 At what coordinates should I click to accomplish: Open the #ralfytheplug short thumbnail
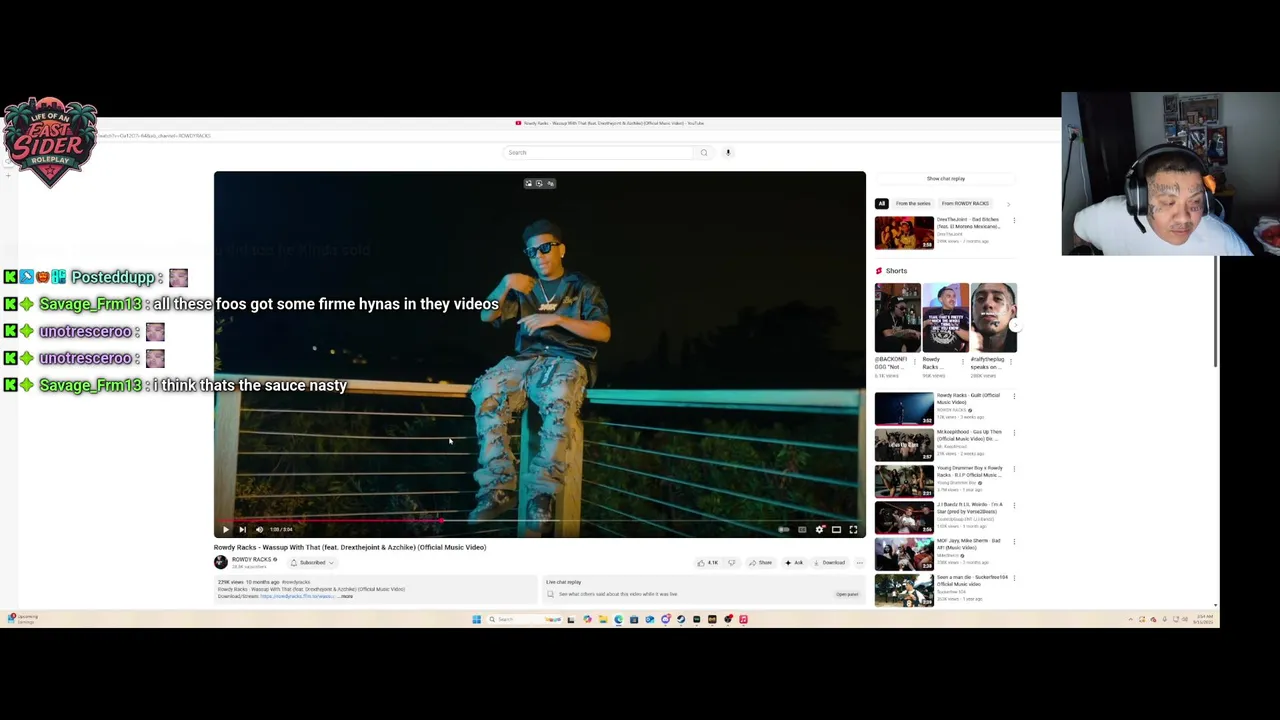coord(993,318)
